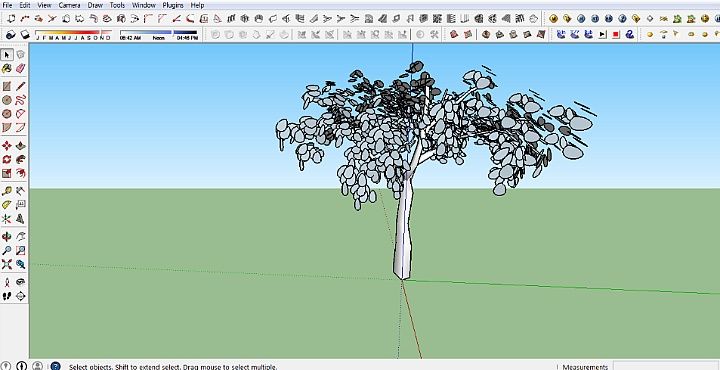Select the Protractor tool

[x=6, y=205]
